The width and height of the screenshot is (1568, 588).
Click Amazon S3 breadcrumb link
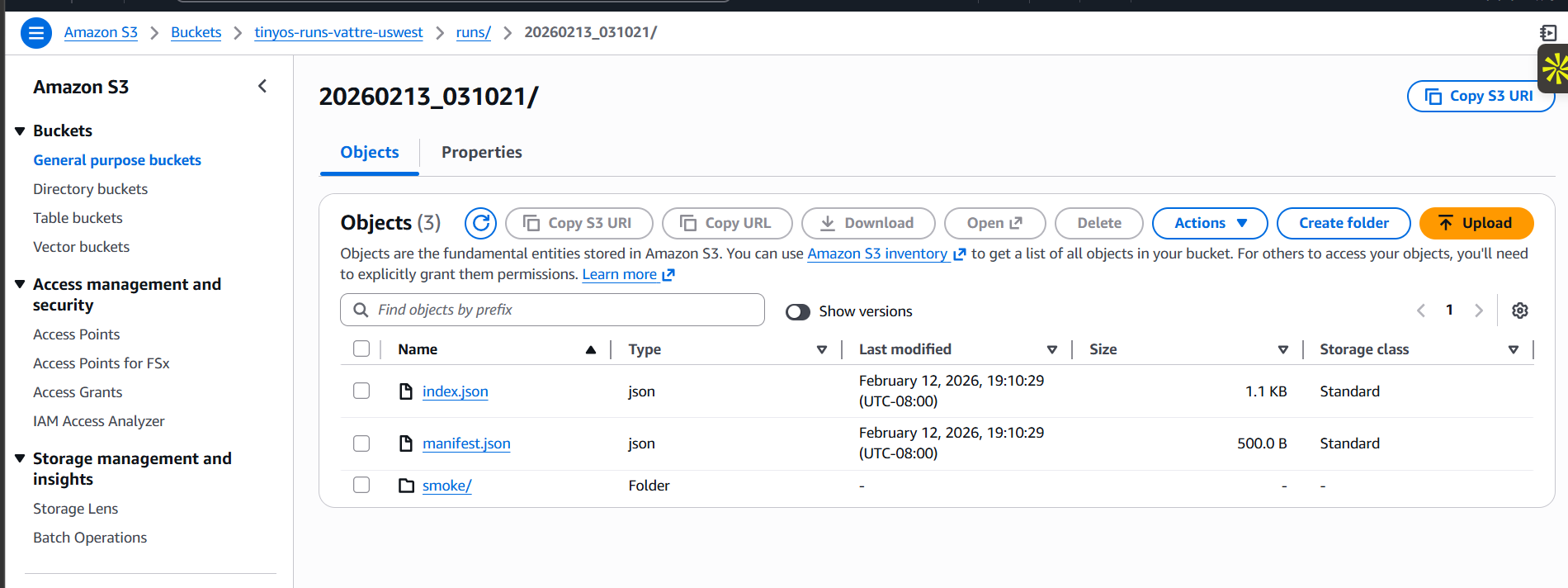coord(101,32)
